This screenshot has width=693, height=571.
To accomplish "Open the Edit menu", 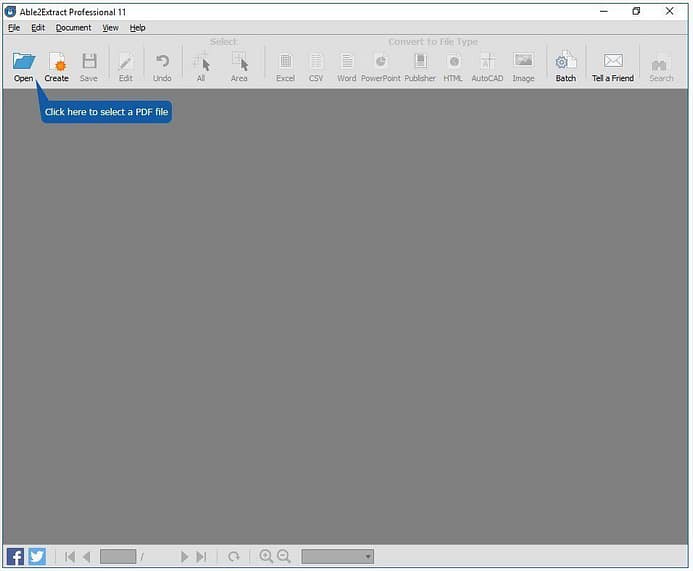I will (38, 28).
